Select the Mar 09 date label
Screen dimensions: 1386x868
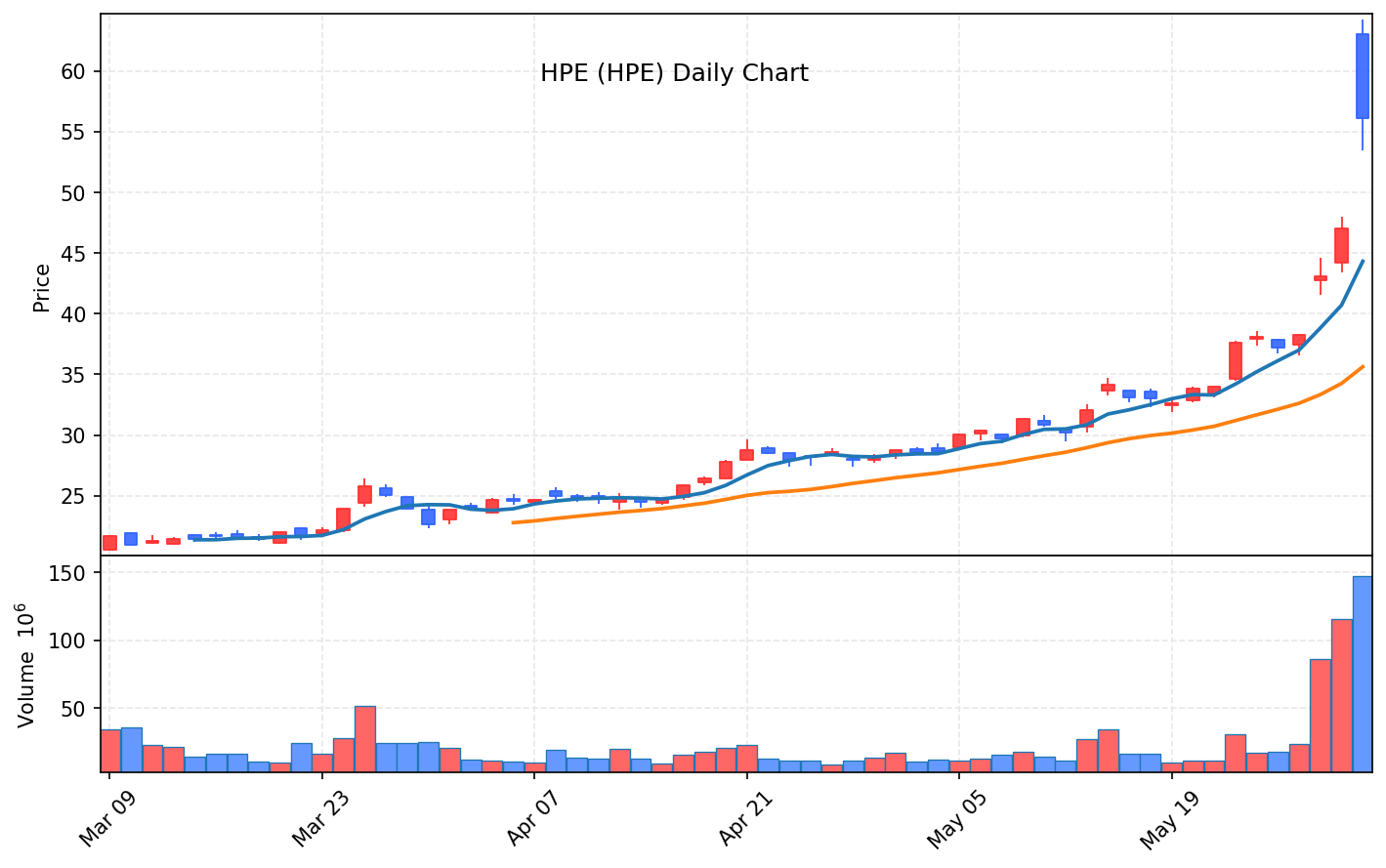[108, 820]
